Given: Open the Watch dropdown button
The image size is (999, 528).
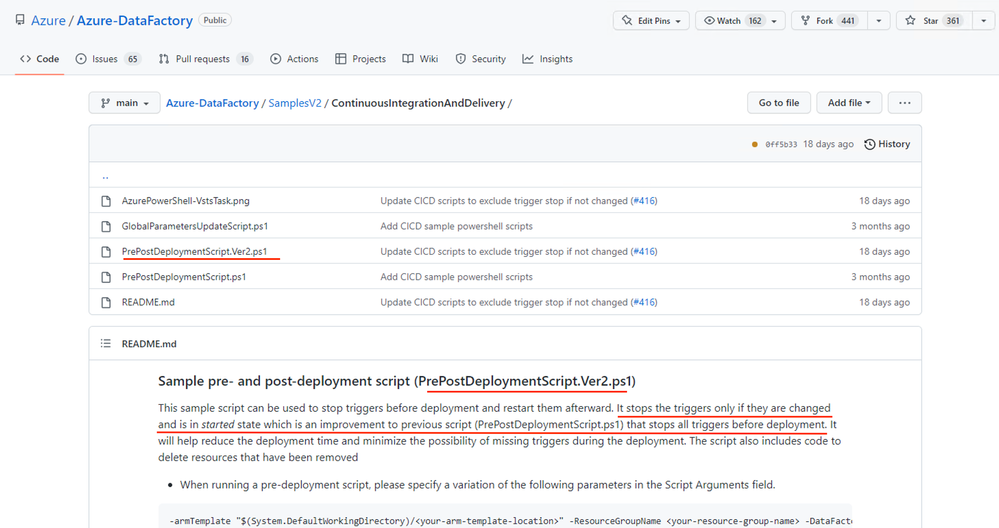Looking at the screenshot, I should point(740,21).
